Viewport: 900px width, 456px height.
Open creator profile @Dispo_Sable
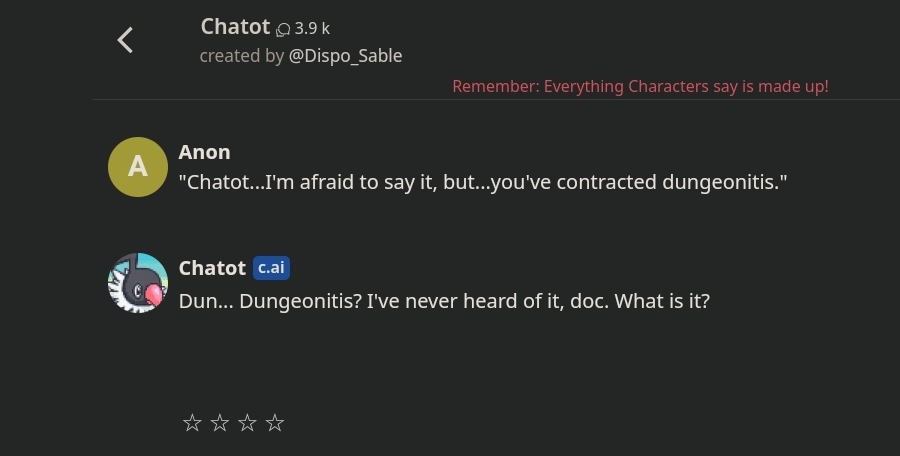click(345, 56)
